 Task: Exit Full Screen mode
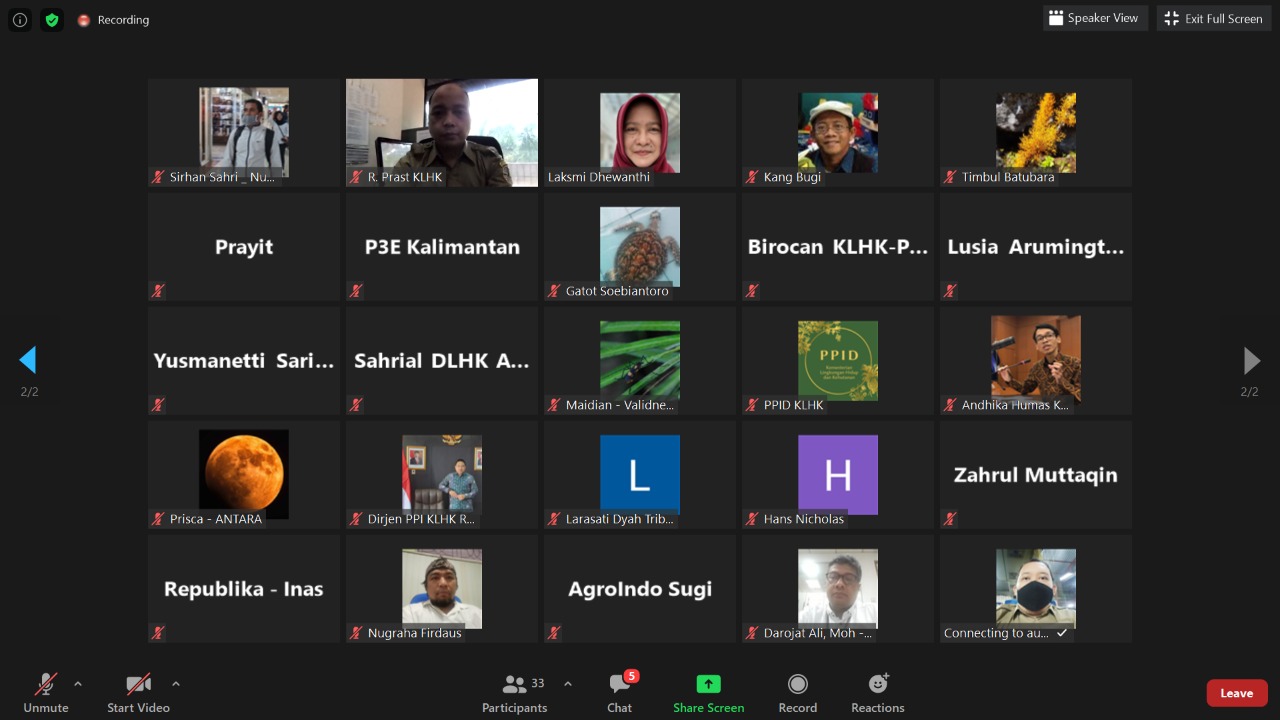point(1214,18)
